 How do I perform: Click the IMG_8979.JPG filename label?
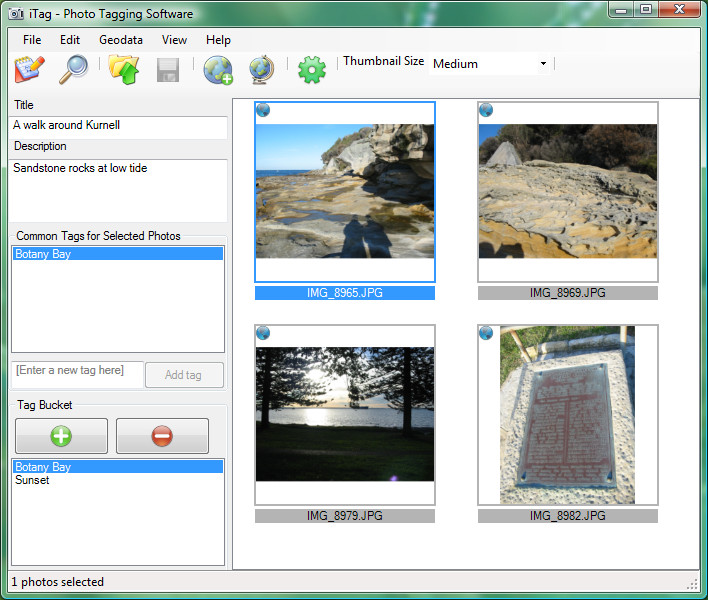345,516
